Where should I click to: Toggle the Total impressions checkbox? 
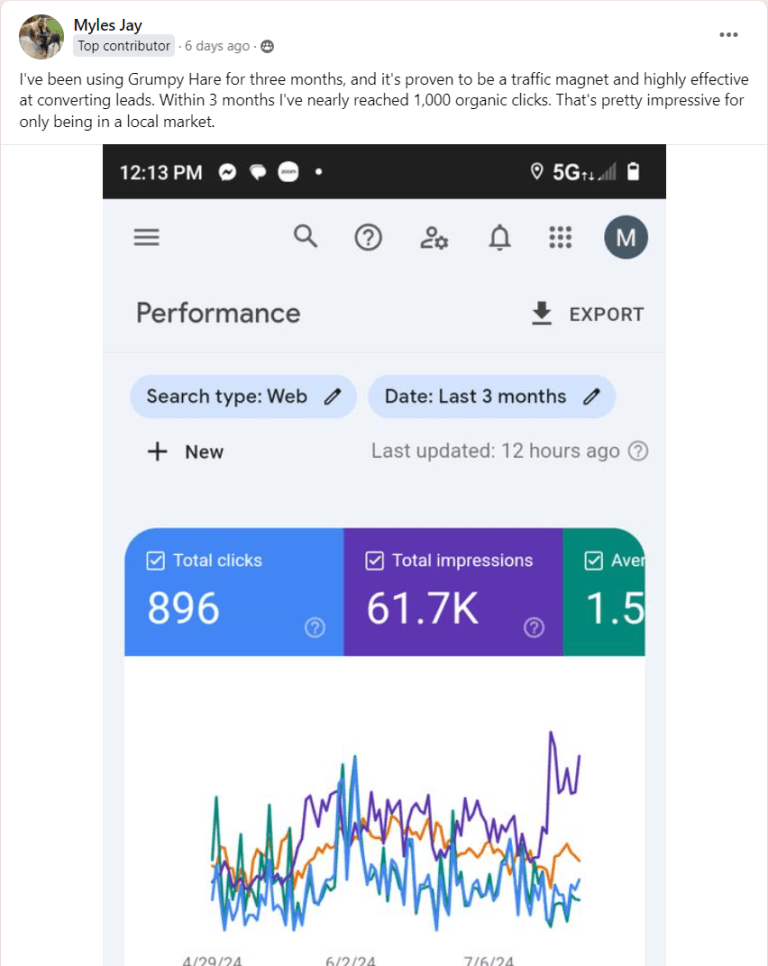pyautogui.click(x=374, y=561)
